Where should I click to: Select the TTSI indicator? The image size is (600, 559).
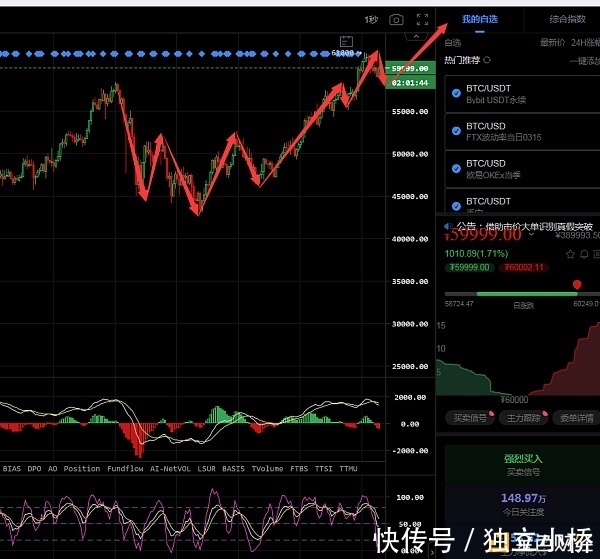[323, 469]
